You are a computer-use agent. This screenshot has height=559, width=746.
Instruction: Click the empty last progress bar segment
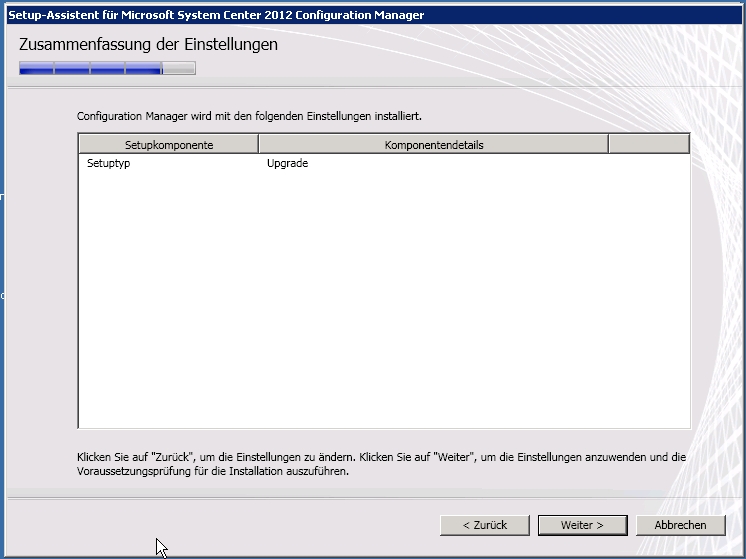[179, 69]
